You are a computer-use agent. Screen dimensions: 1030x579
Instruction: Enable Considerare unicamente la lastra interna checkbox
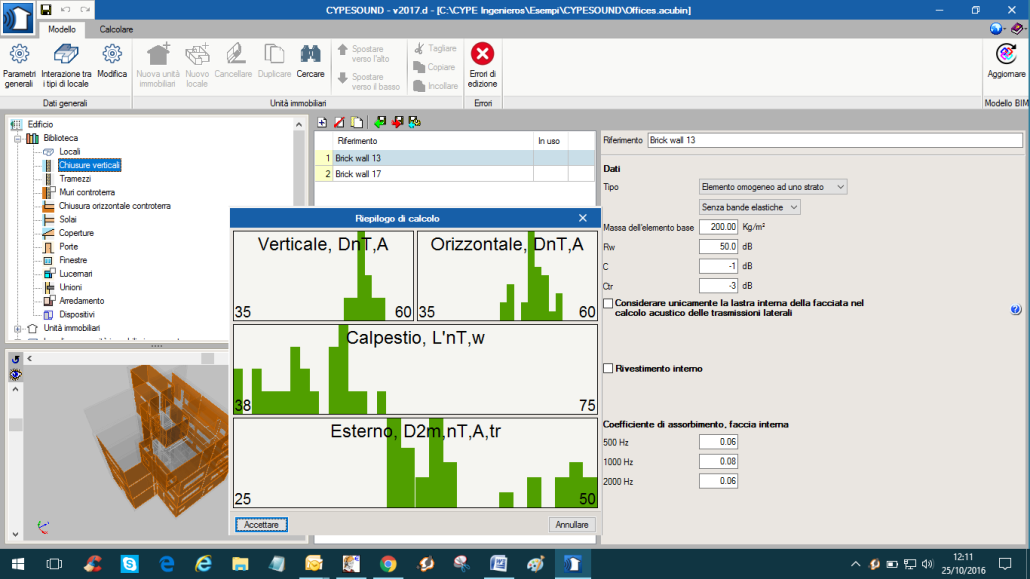pyautogui.click(x=608, y=304)
